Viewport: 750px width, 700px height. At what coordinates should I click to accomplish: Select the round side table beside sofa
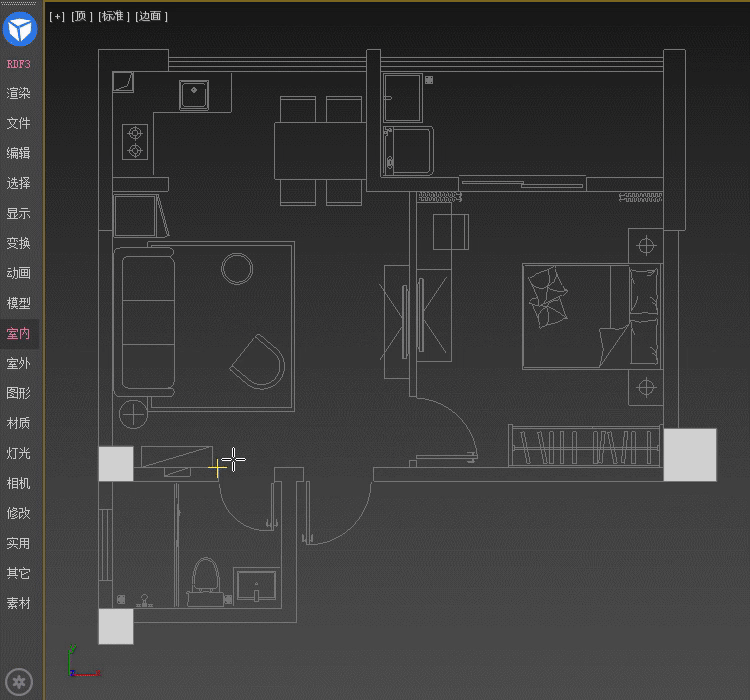[x=133, y=414]
